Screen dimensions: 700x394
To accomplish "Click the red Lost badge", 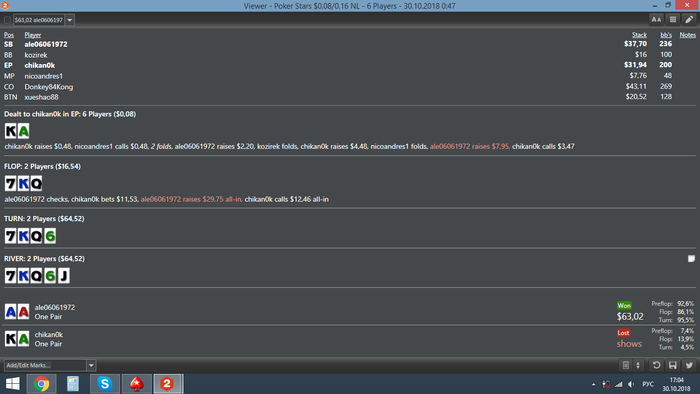I will coord(623,333).
